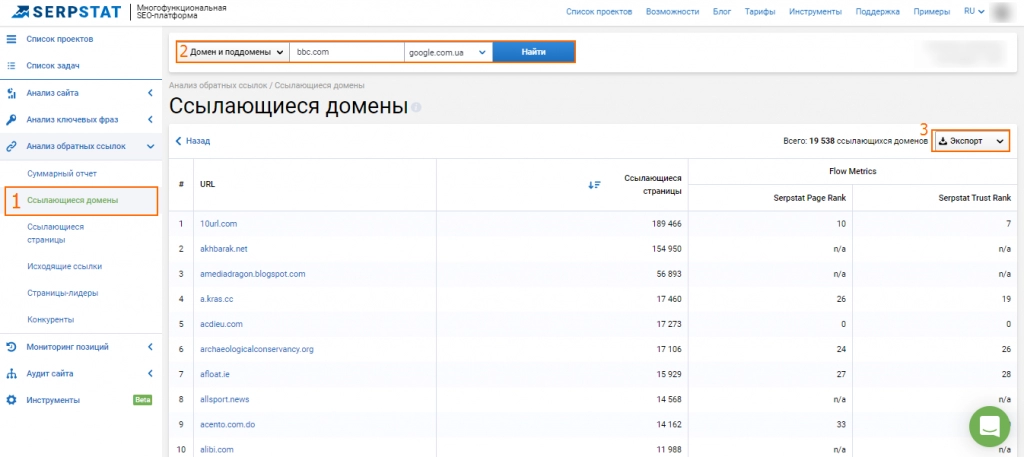1024x457 pixels.
Task: Open Конкуренты in sidebar
Action: [50, 321]
